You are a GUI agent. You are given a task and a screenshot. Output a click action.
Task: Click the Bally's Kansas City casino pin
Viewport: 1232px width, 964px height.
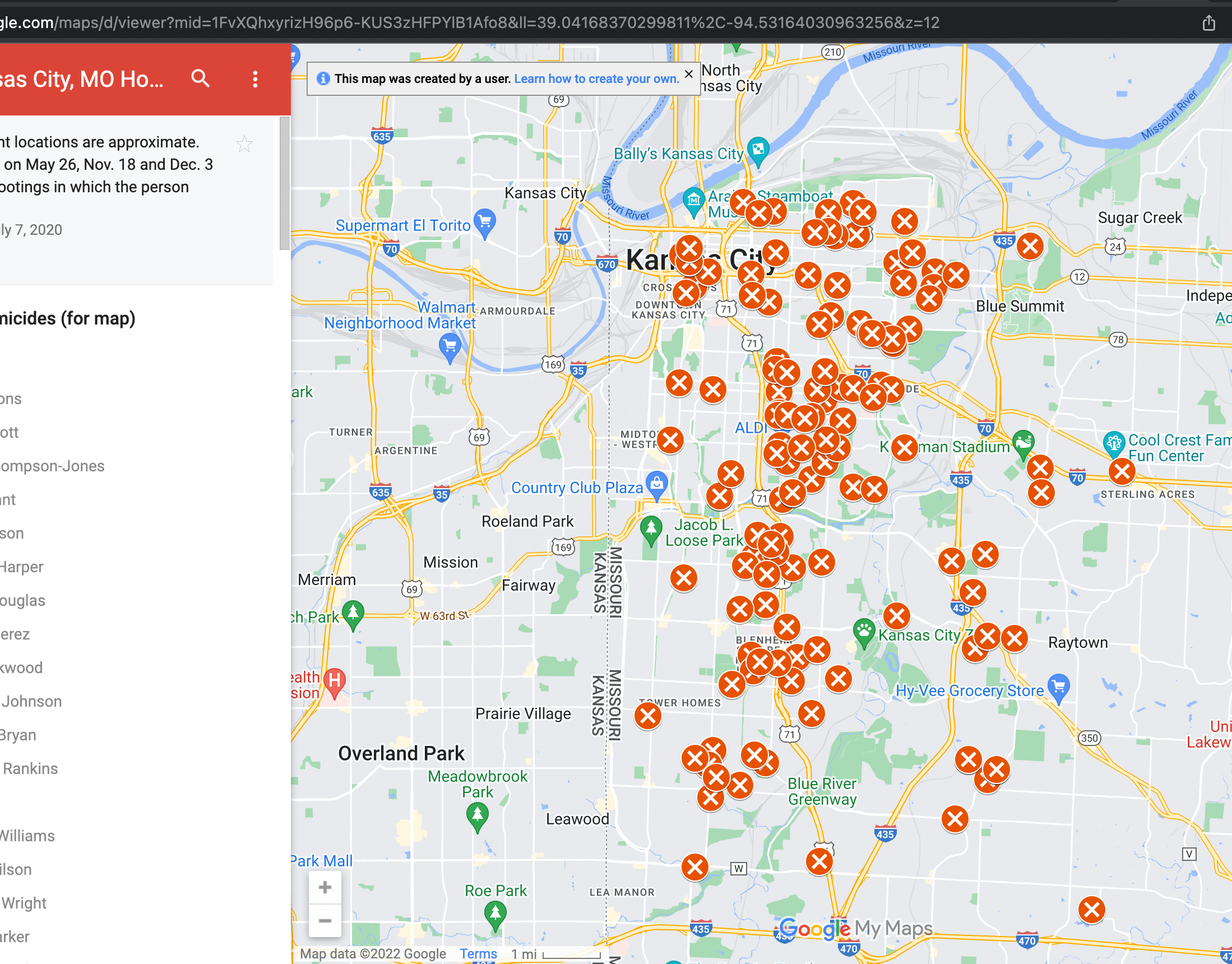tap(758, 152)
